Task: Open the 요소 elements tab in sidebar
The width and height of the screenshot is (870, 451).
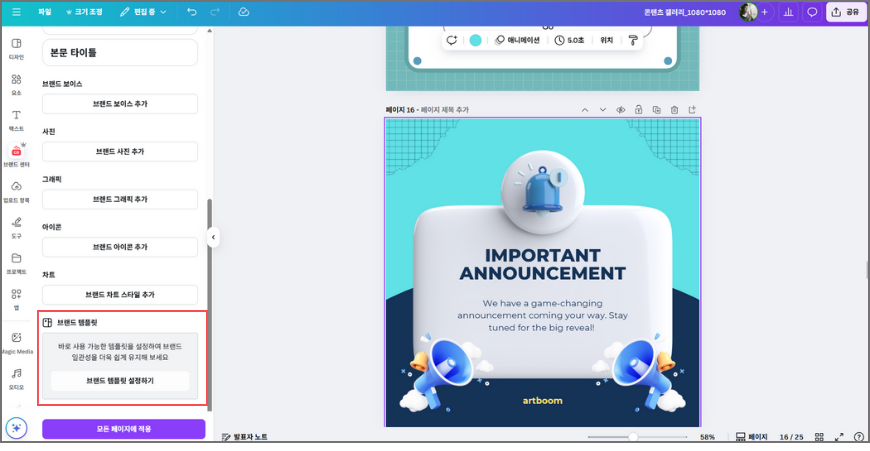Action: (x=17, y=84)
